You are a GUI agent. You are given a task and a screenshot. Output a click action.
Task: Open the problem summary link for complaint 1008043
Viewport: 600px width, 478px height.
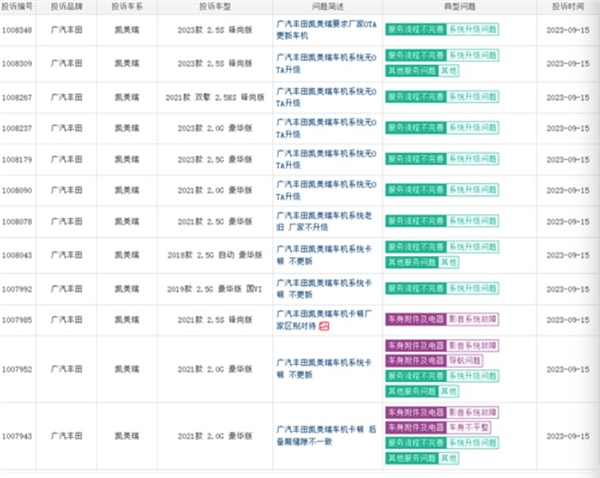(324, 255)
